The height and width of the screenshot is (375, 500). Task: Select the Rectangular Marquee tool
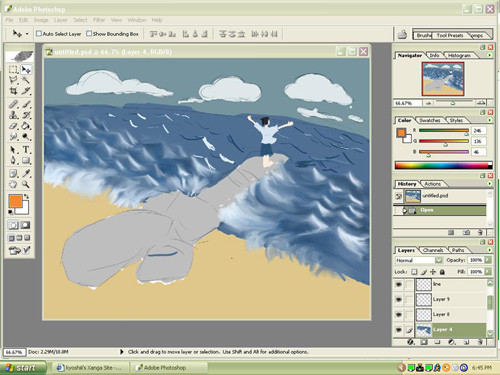[13, 70]
